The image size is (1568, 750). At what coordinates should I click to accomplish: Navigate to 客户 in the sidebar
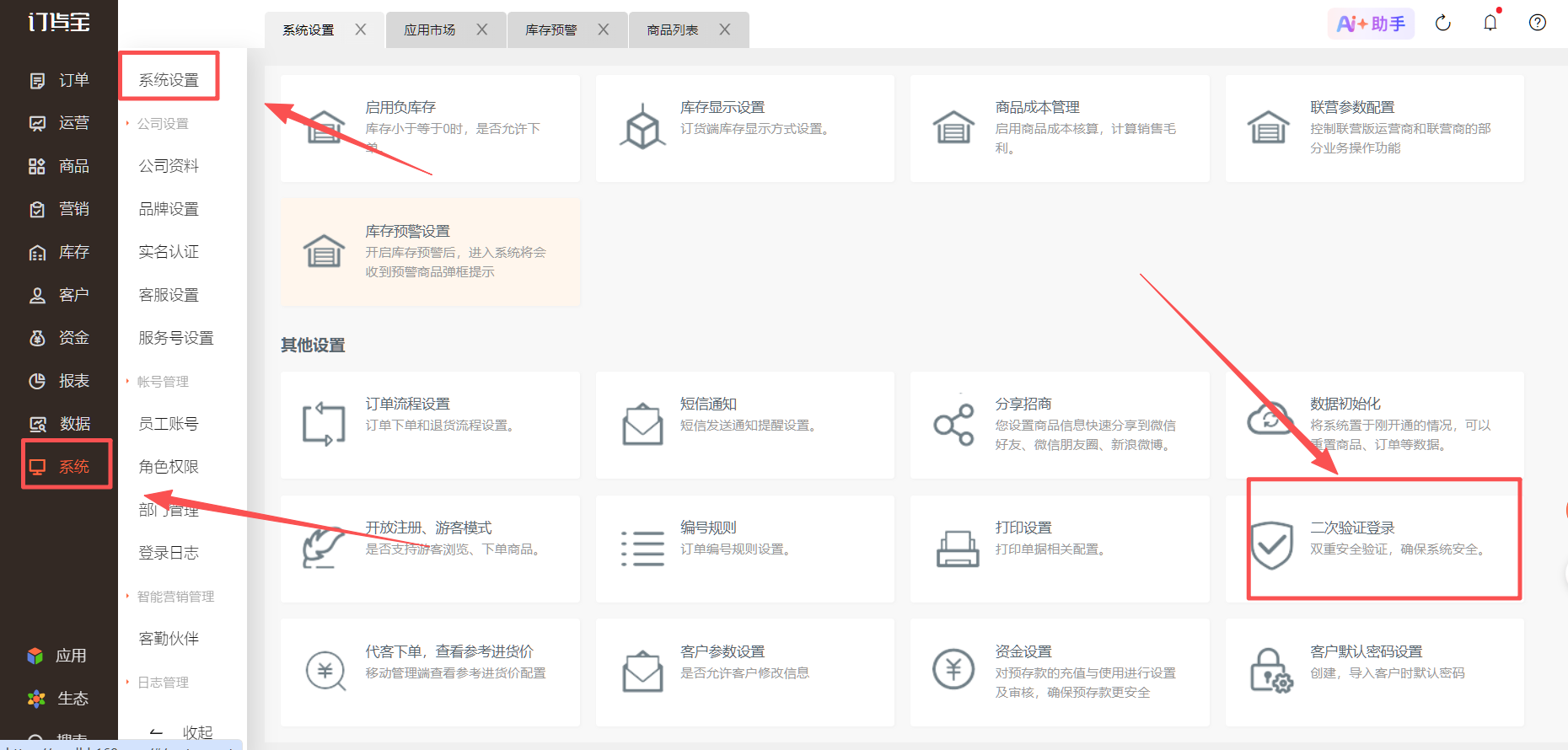[59, 295]
